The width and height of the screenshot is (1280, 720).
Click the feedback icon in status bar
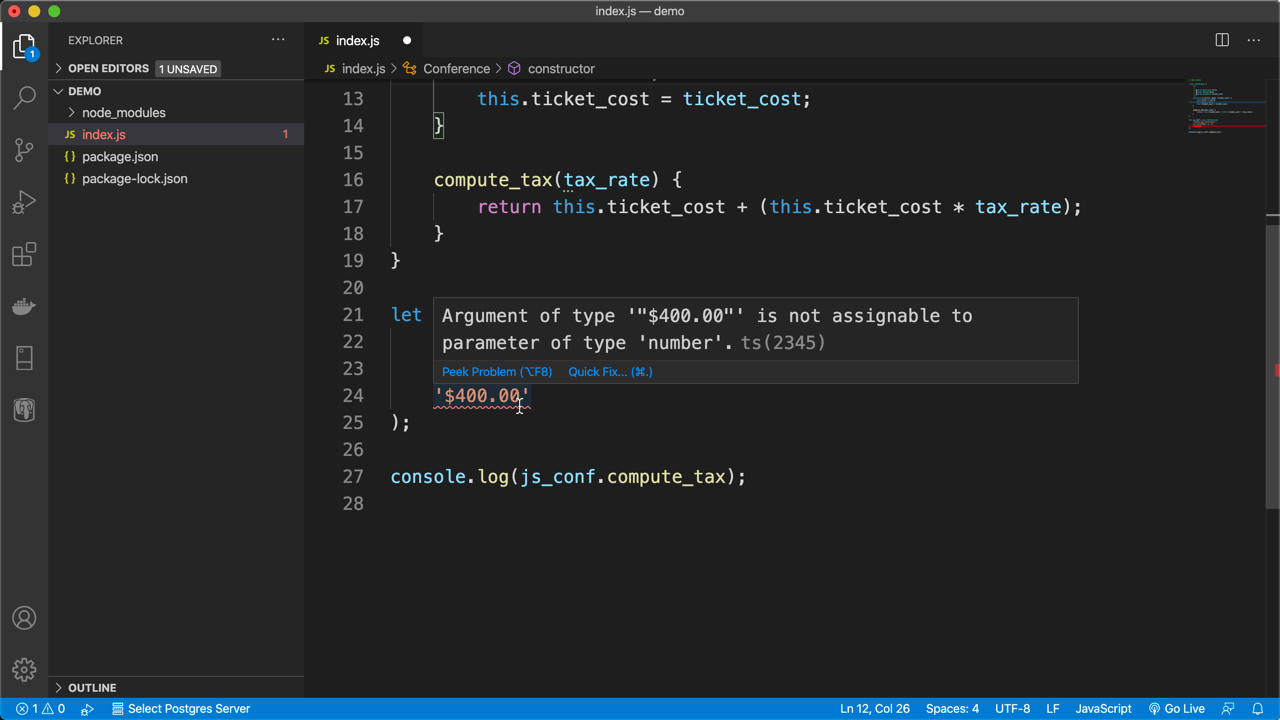1228,709
